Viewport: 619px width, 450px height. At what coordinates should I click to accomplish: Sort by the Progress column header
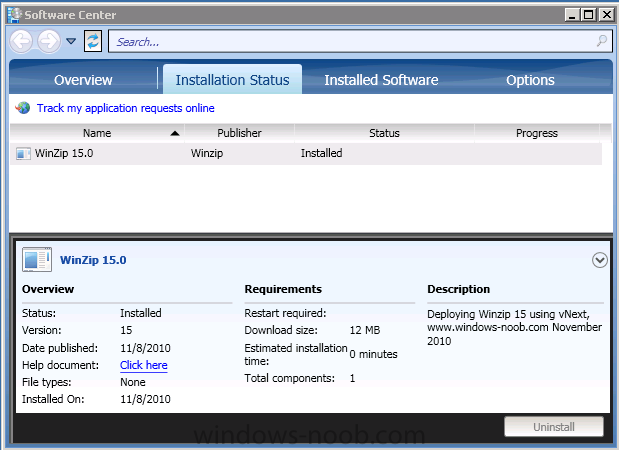537,133
